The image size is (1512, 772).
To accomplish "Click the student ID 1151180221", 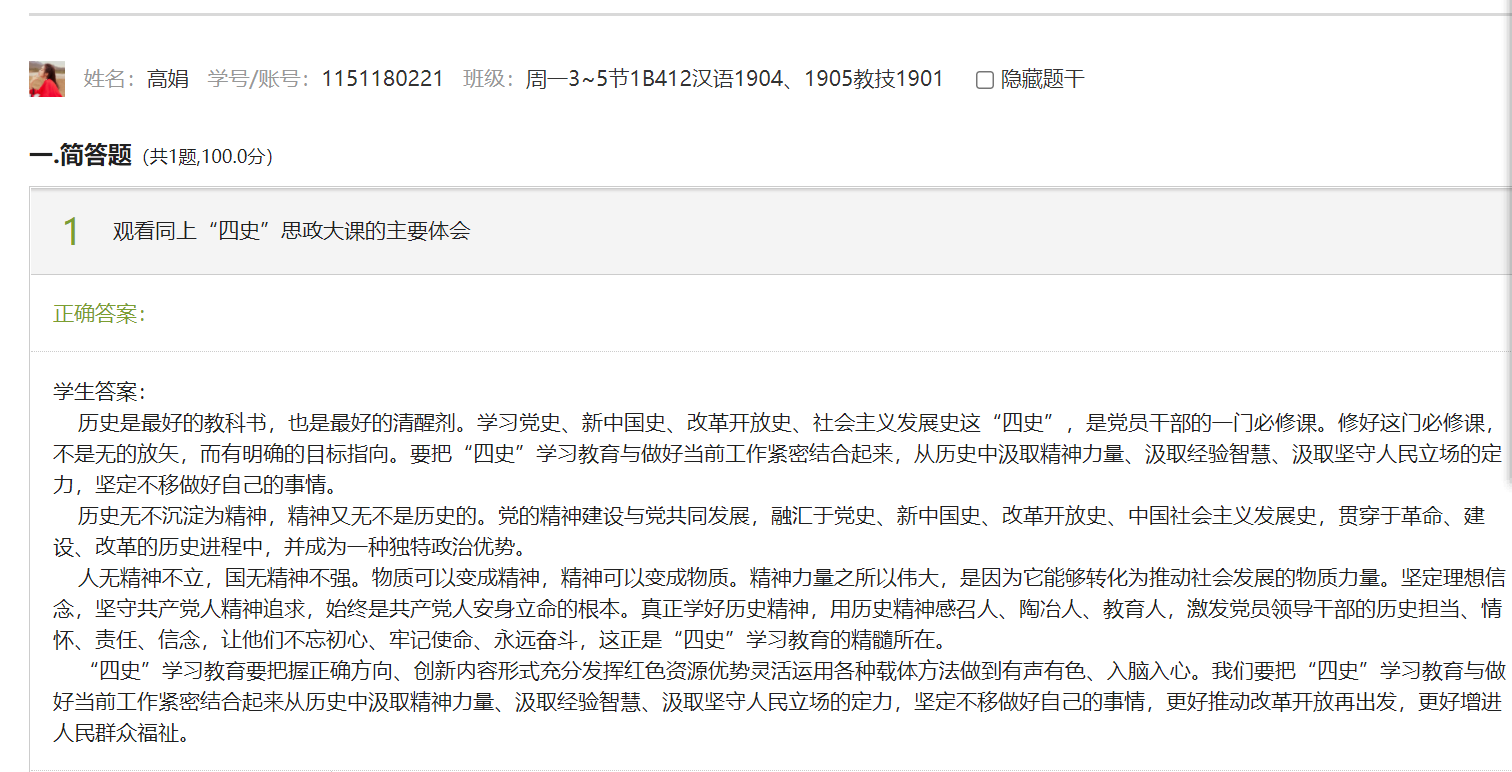I will coord(382,80).
